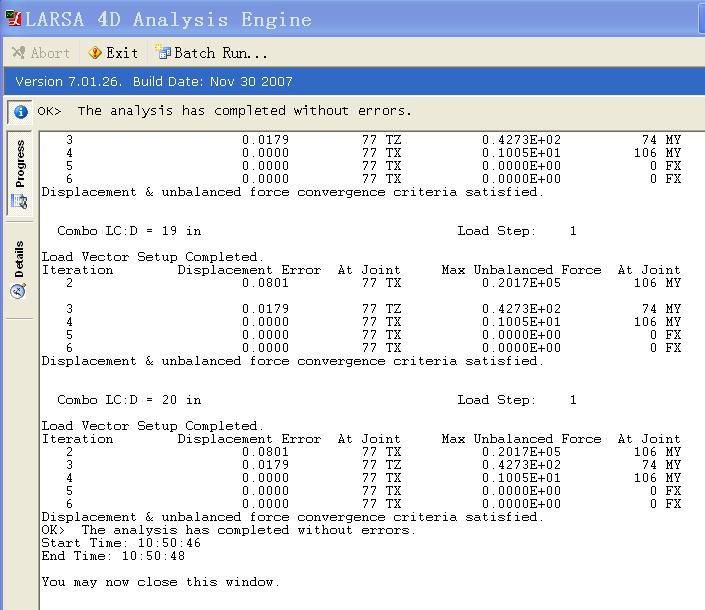Click the Abort button
The image size is (705, 610).
(x=41, y=53)
